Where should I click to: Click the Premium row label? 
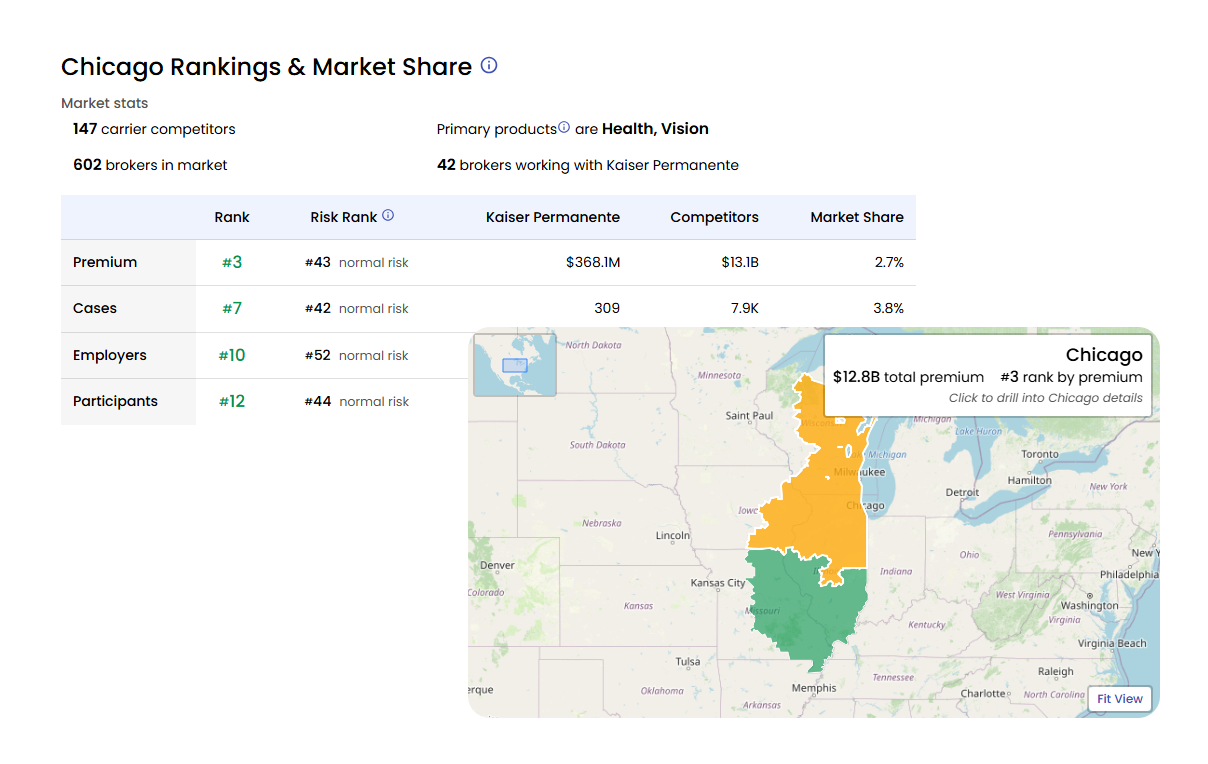pos(105,261)
